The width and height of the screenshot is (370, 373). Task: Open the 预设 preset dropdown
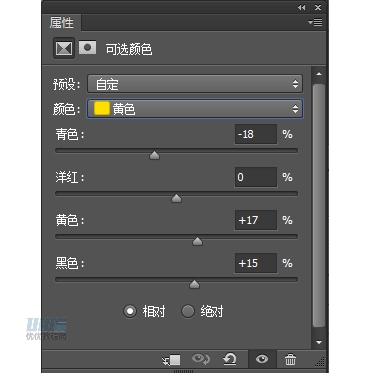195,84
